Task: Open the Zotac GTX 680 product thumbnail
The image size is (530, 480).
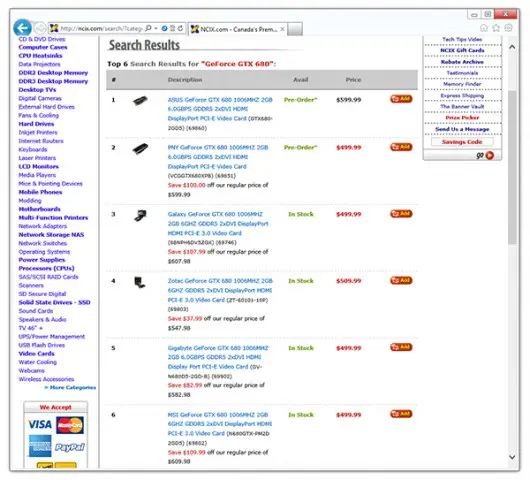Action: pos(140,282)
